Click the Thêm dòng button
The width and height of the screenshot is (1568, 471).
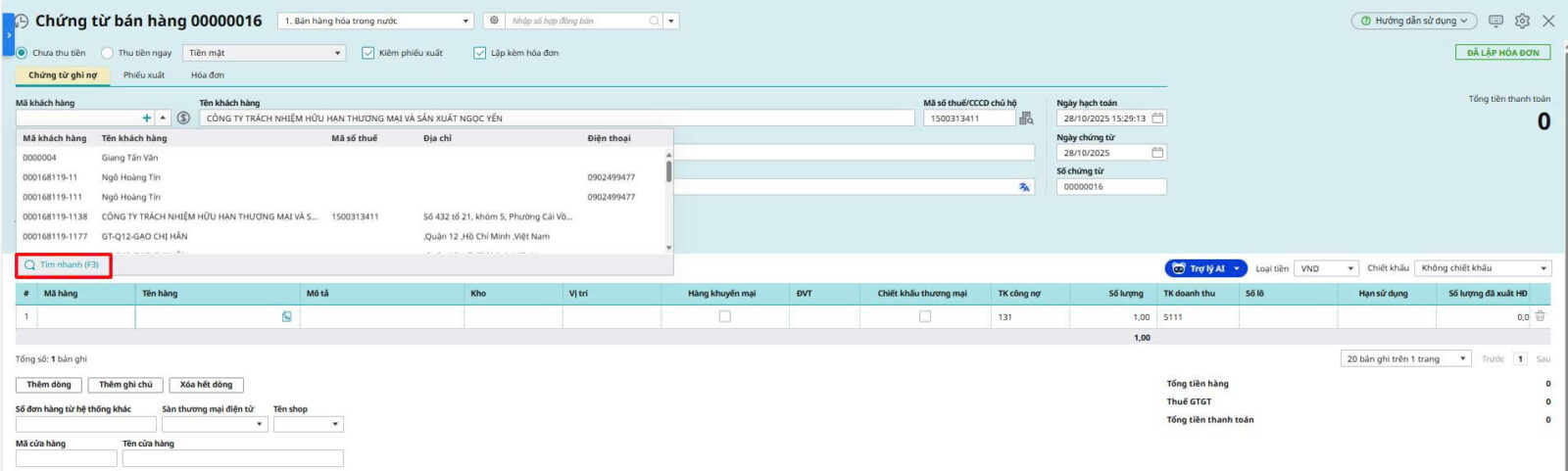49,385
